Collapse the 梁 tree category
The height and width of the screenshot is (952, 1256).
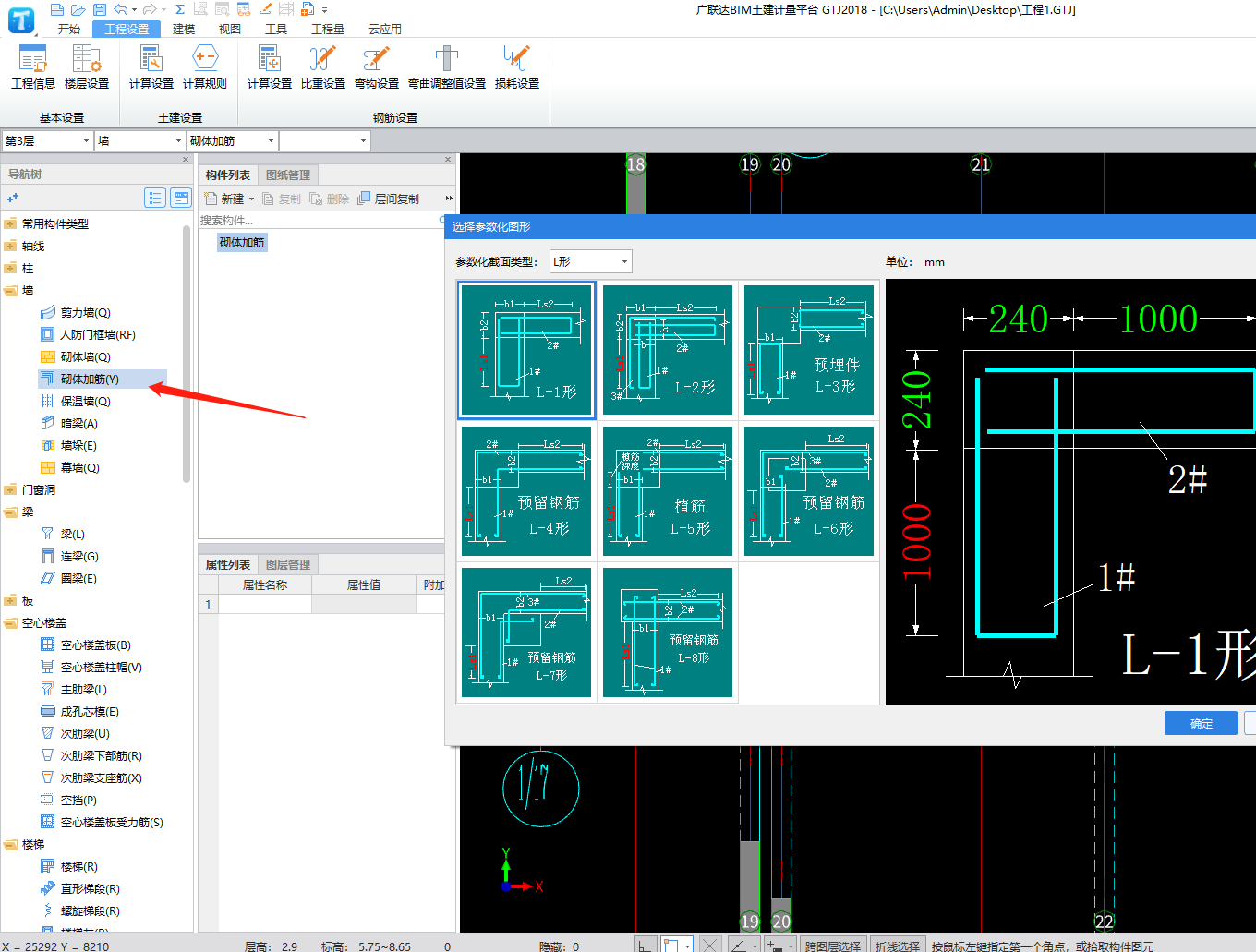pyautogui.click(x=10, y=512)
